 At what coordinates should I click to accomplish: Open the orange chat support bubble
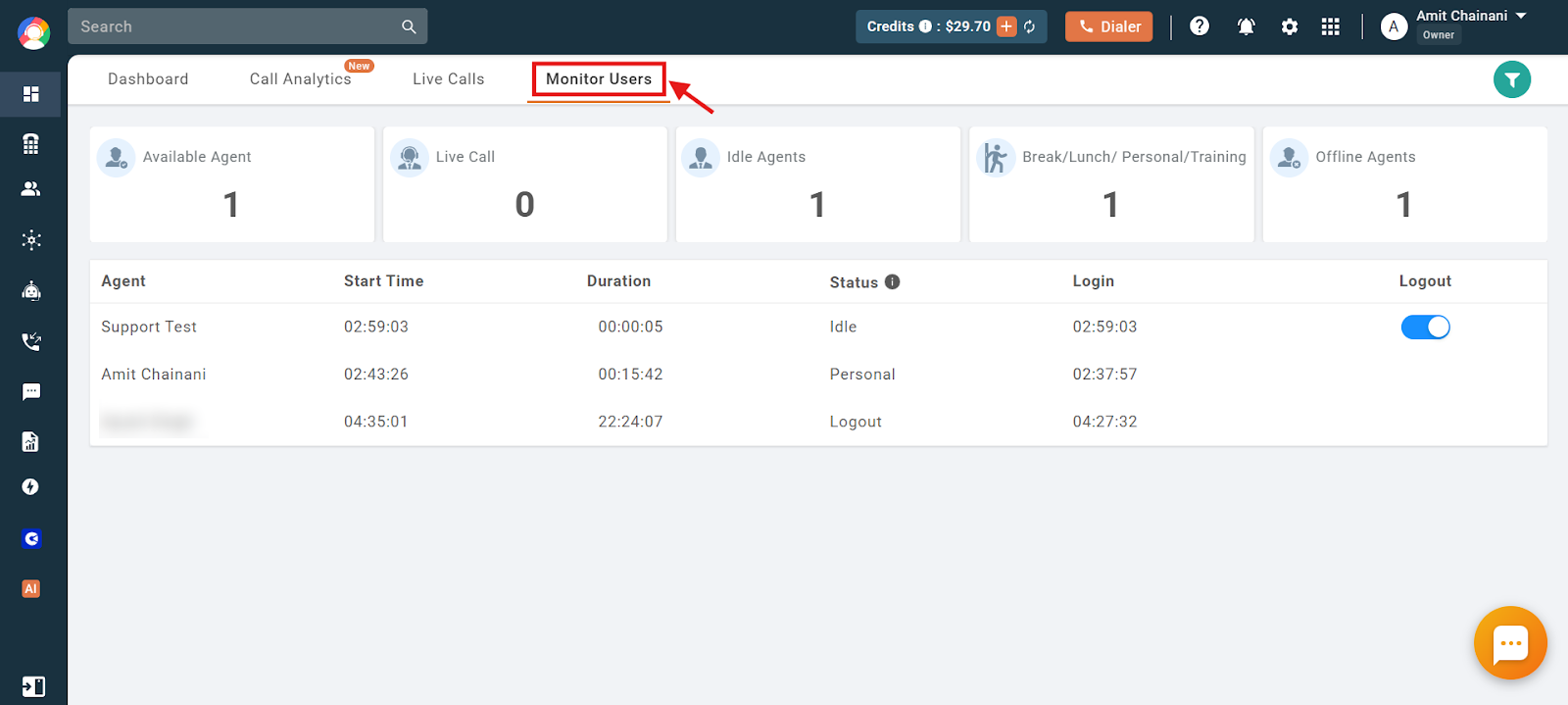[1510, 643]
